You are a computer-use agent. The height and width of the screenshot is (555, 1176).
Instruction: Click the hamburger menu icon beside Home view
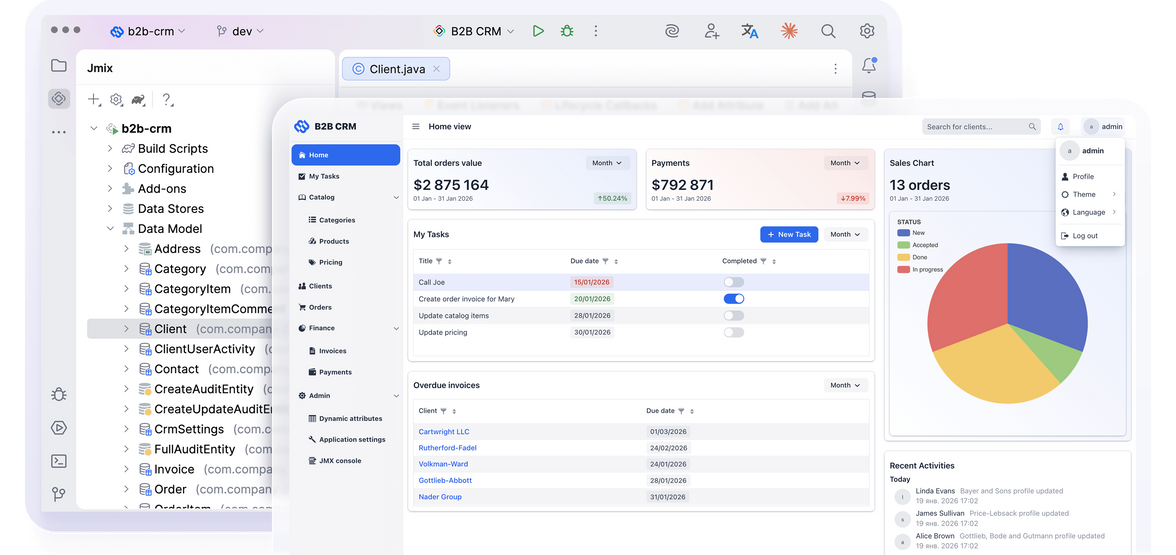click(x=416, y=127)
